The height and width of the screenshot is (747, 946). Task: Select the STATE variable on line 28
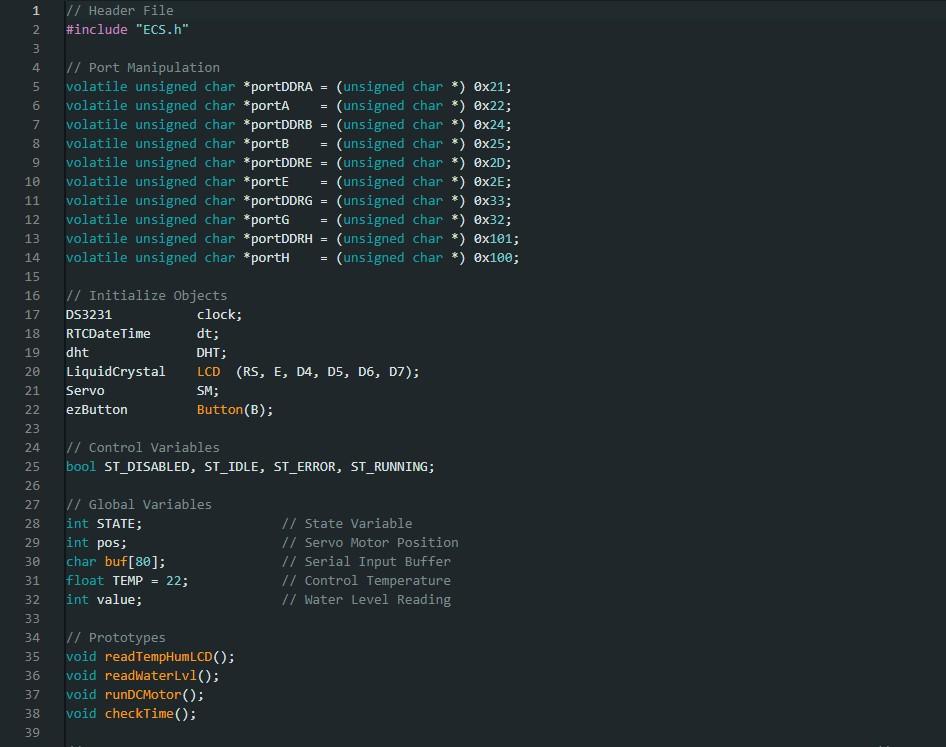click(x=117, y=523)
